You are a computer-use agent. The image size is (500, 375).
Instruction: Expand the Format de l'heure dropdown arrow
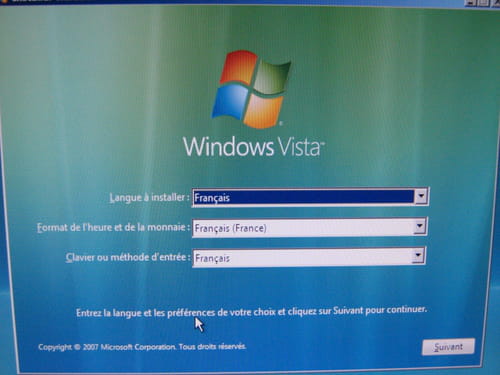(420, 227)
